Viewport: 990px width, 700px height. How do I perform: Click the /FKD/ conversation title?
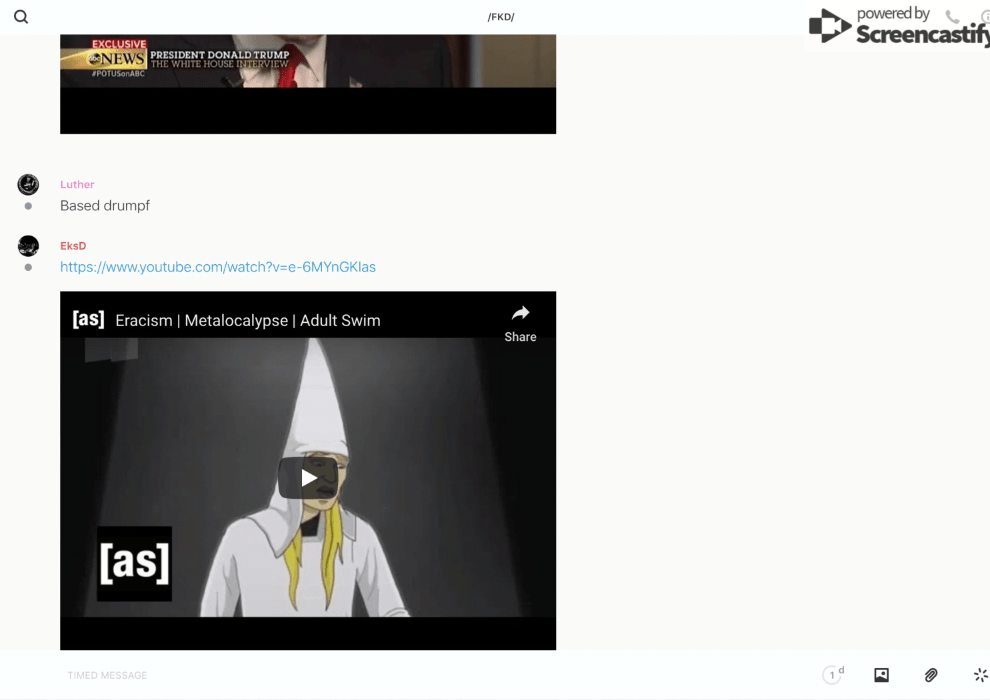click(x=501, y=17)
